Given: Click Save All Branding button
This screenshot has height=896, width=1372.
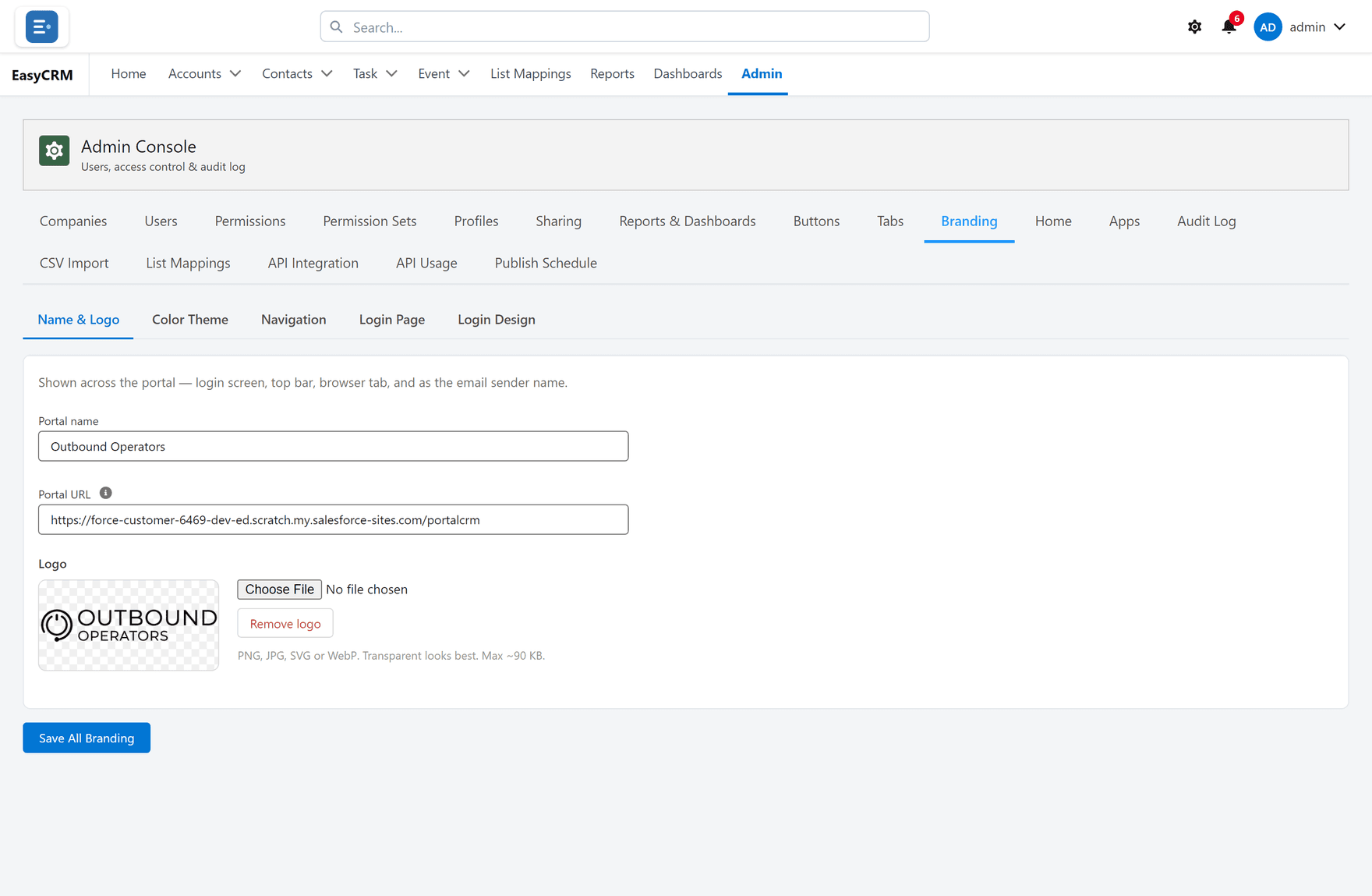Looking at the screenshot, I should [87, 738].
